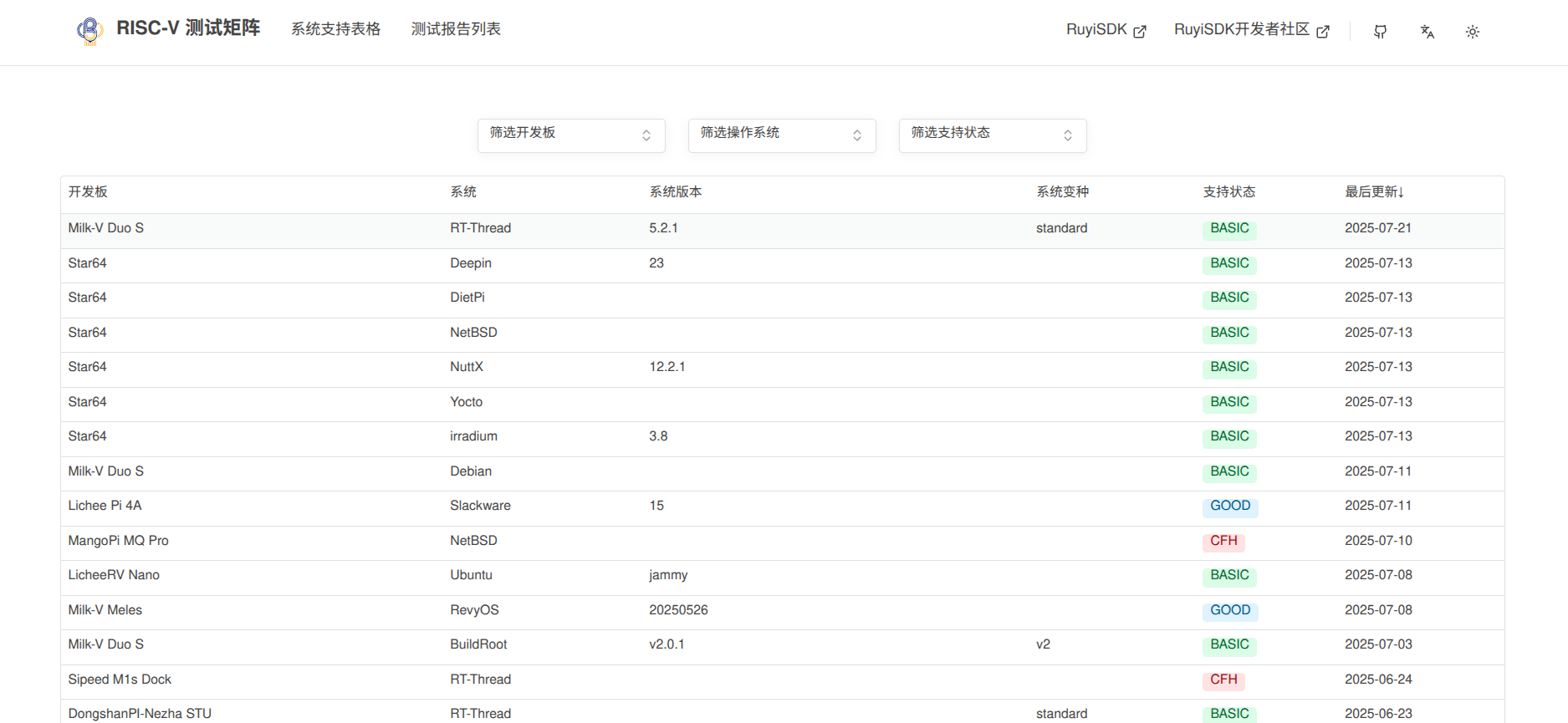Viewport: 1568px width, 723px height.
Task: Click chevron arrows in 筛选支持状态 filter
Action: pos(1068,135)
